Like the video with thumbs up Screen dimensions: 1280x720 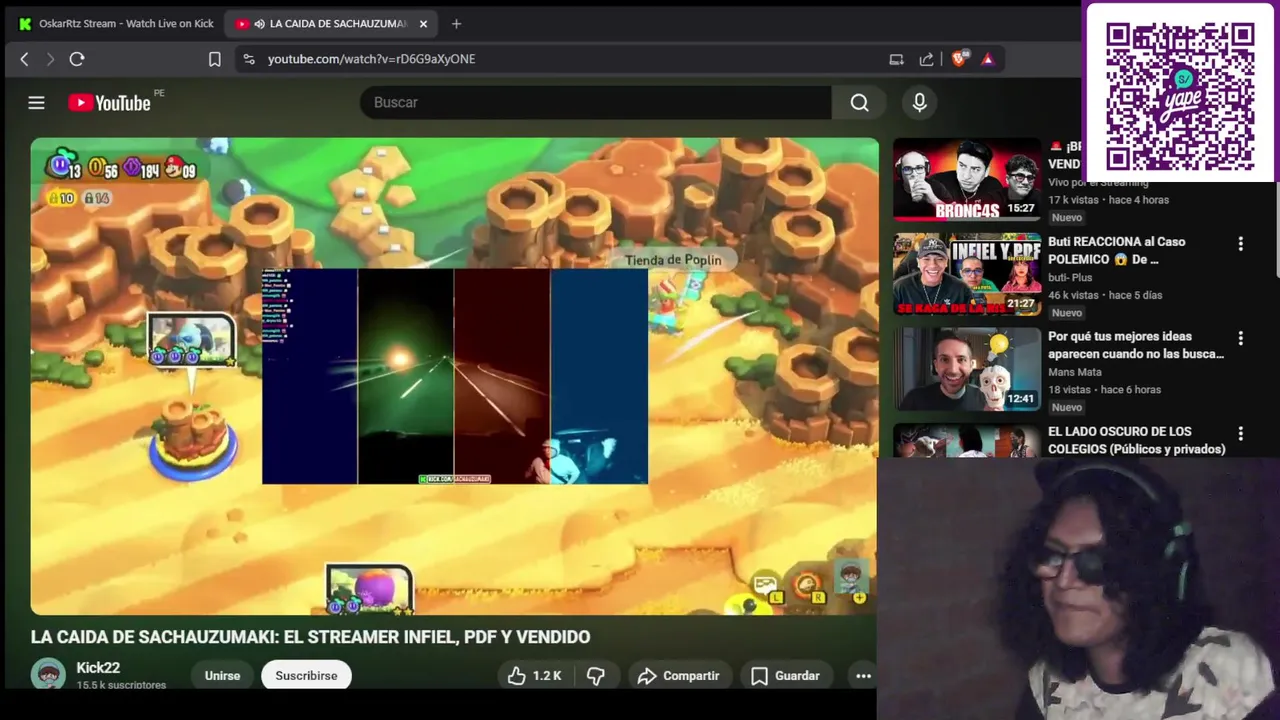pyautogui.click(x=535, y=676)
